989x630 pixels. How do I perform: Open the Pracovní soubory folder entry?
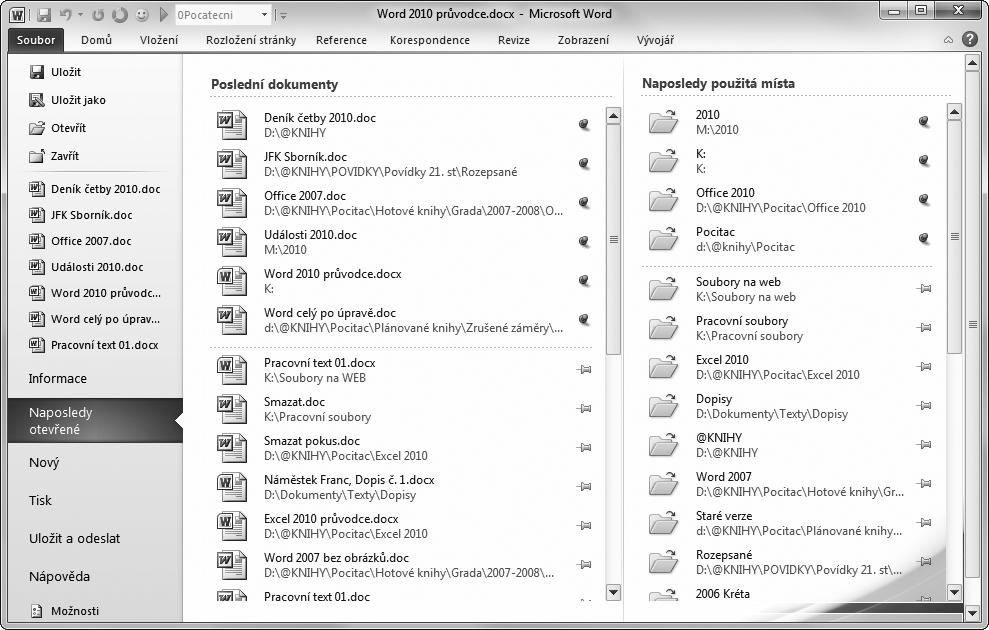click(788, 328)
